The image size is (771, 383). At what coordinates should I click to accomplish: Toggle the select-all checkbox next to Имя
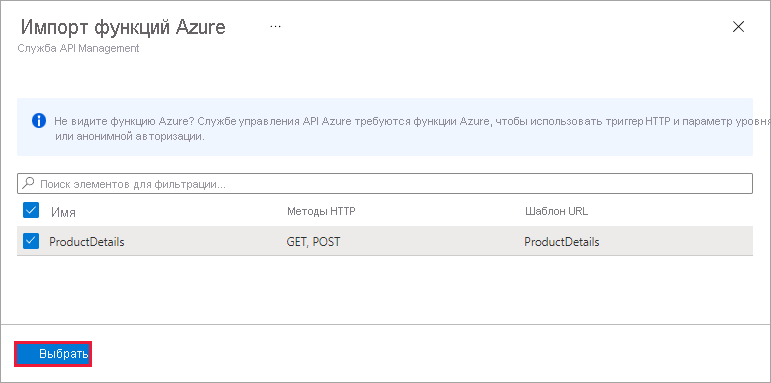31,211
